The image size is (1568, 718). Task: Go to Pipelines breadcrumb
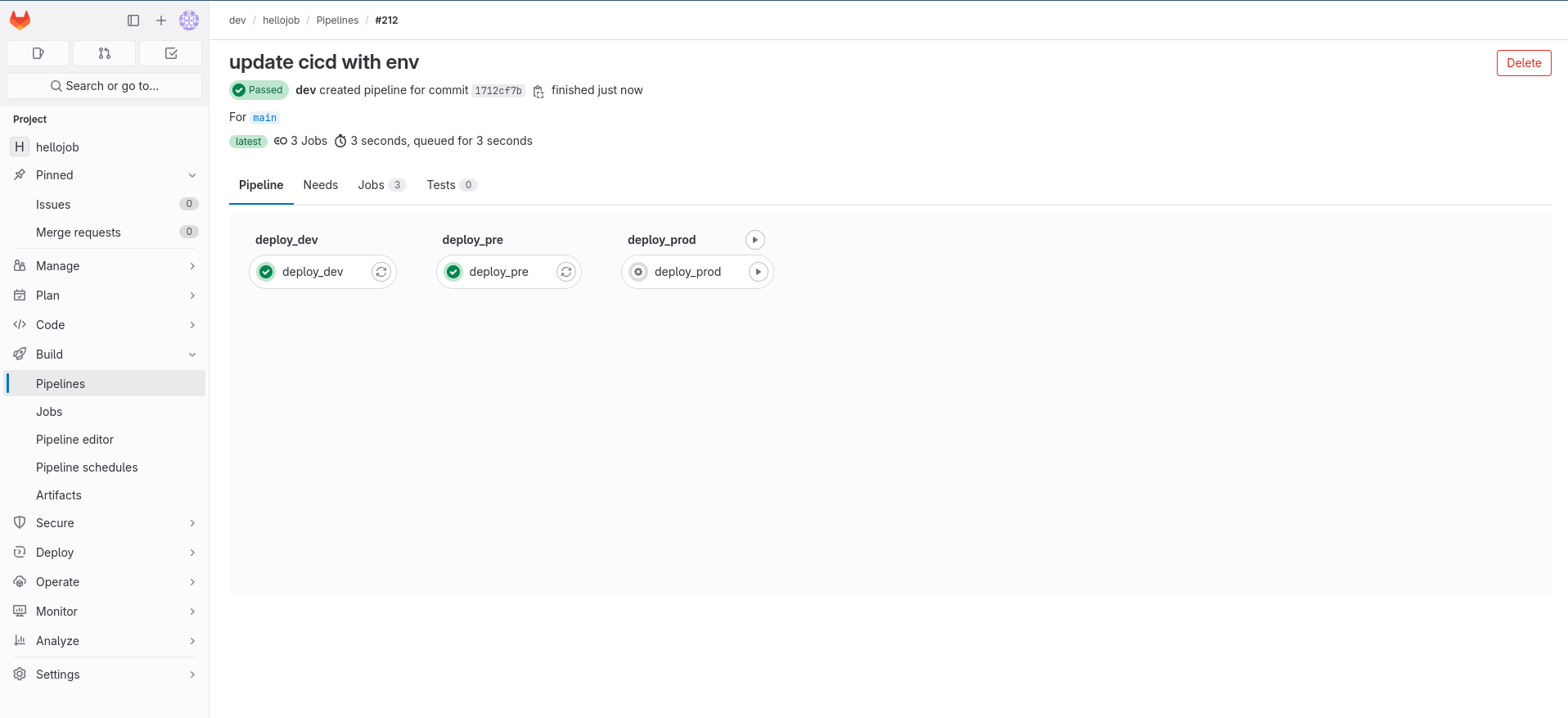pos(337,20)
